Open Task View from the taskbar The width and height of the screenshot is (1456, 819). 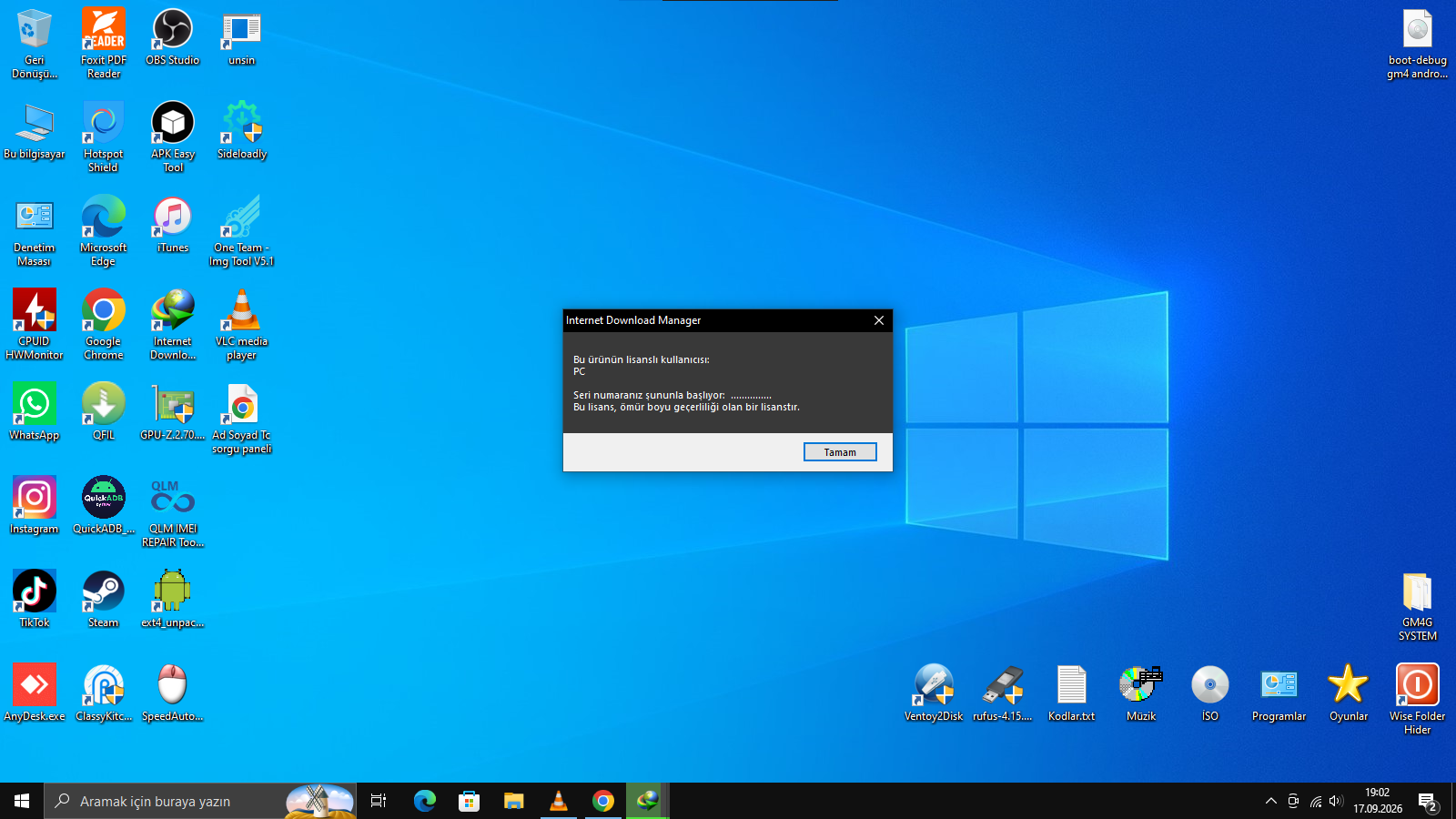[x=379, y=801]
